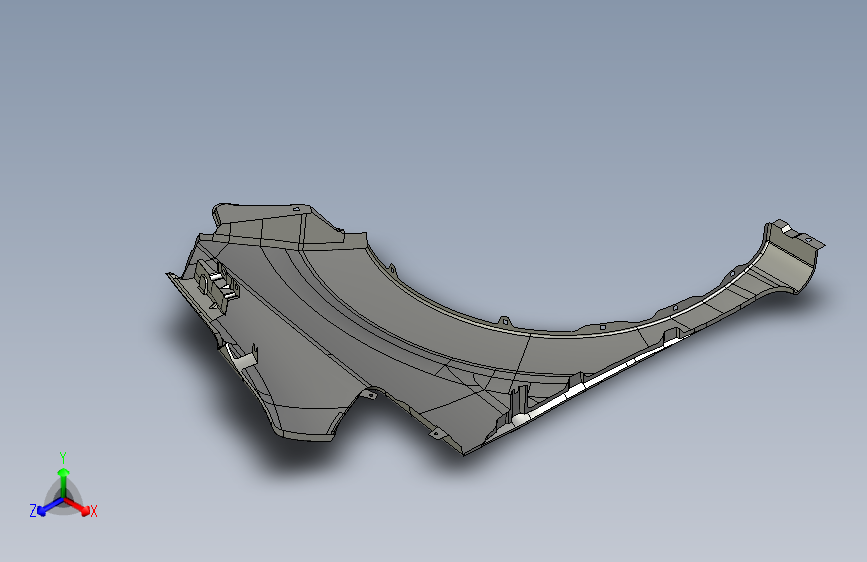The width and height of the screenshot is (867, 562).
Task: Click the green Y axis arrow on the triad
Action: pos(64,483)
